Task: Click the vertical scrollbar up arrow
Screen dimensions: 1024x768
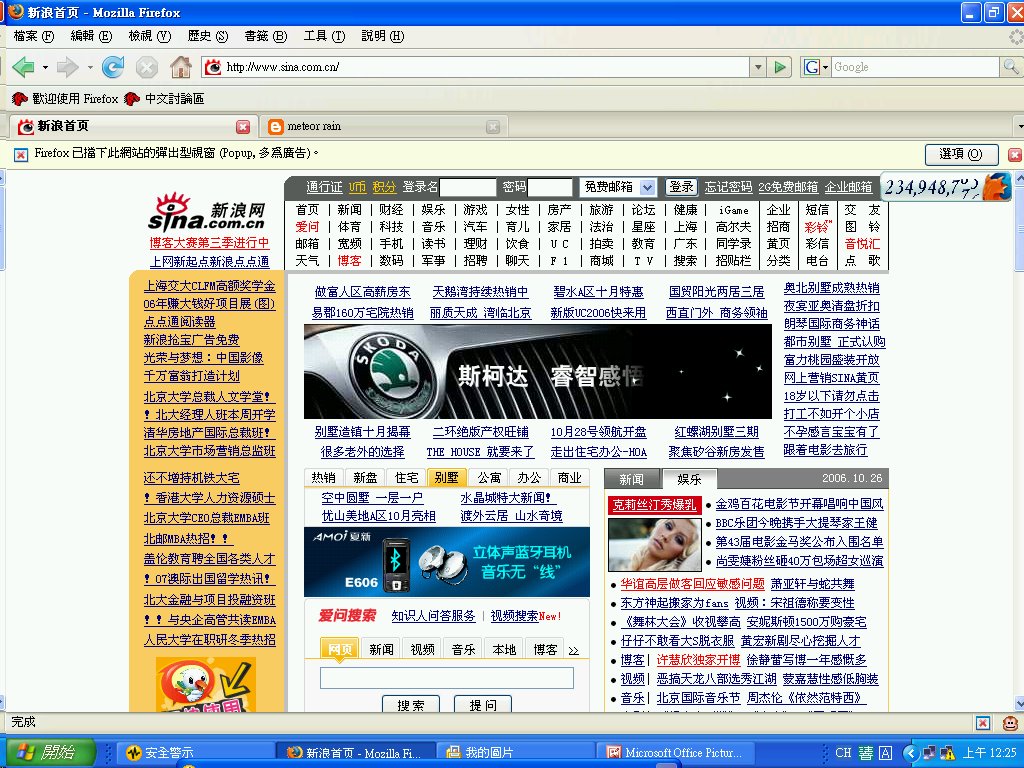Action: pyautogui.click(x=1019, y=178)
